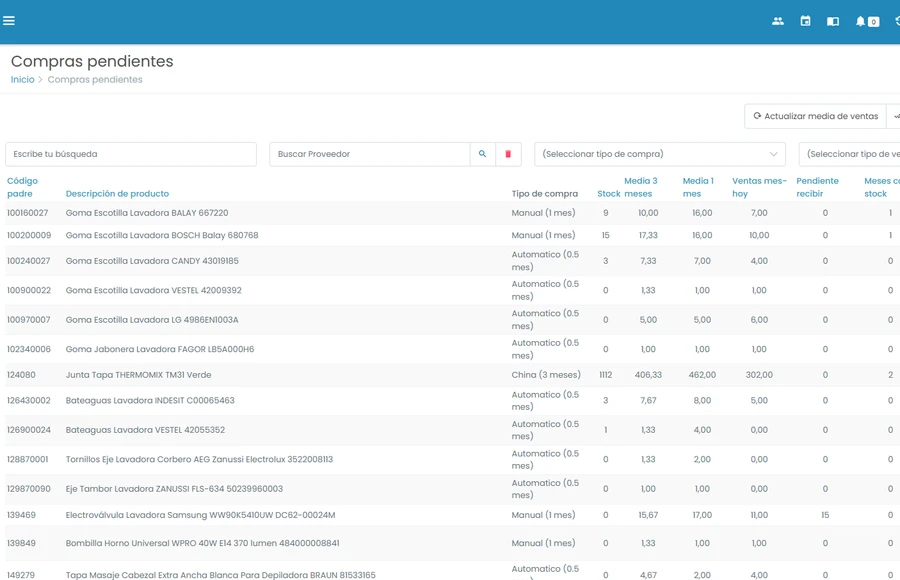This screenshot has width=900, height=580.
Task: Click China (3 meses) purchase type
Action: [546, 374]
